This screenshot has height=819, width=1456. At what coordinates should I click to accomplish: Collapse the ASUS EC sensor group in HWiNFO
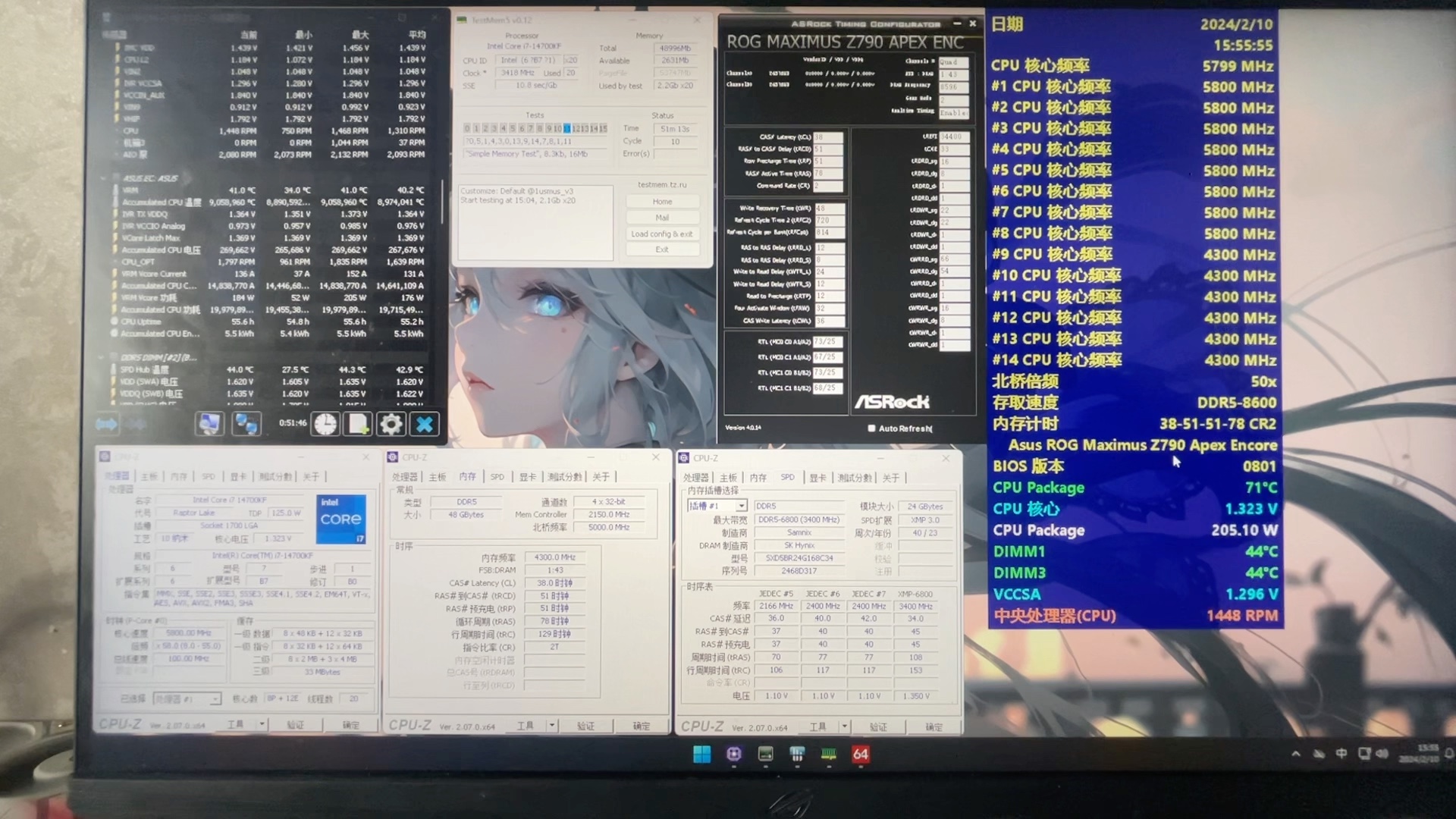103,178
